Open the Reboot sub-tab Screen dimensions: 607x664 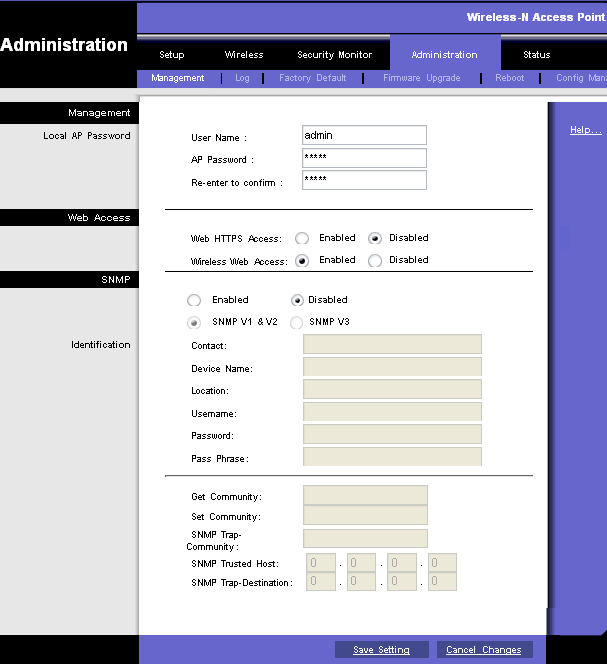pos(510,78)
